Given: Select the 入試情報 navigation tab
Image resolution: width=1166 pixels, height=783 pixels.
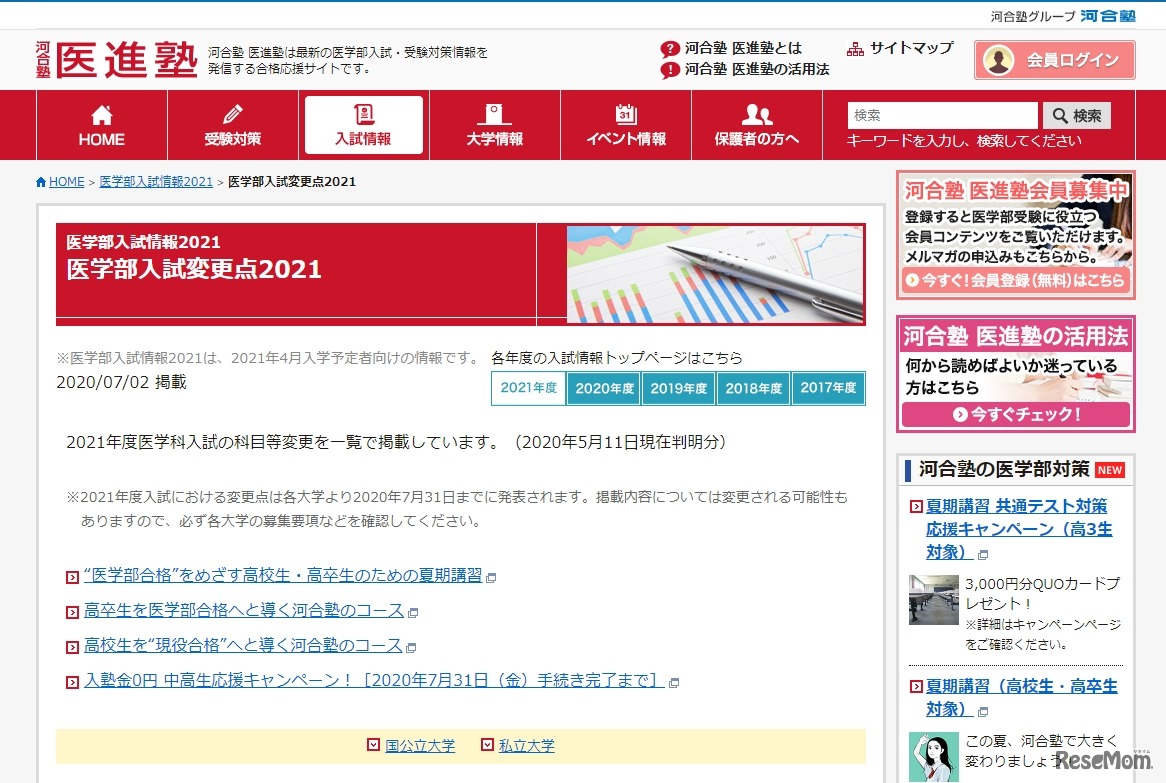Looking at the screenshot, I should pyautogui.click(x=364, y=125).
